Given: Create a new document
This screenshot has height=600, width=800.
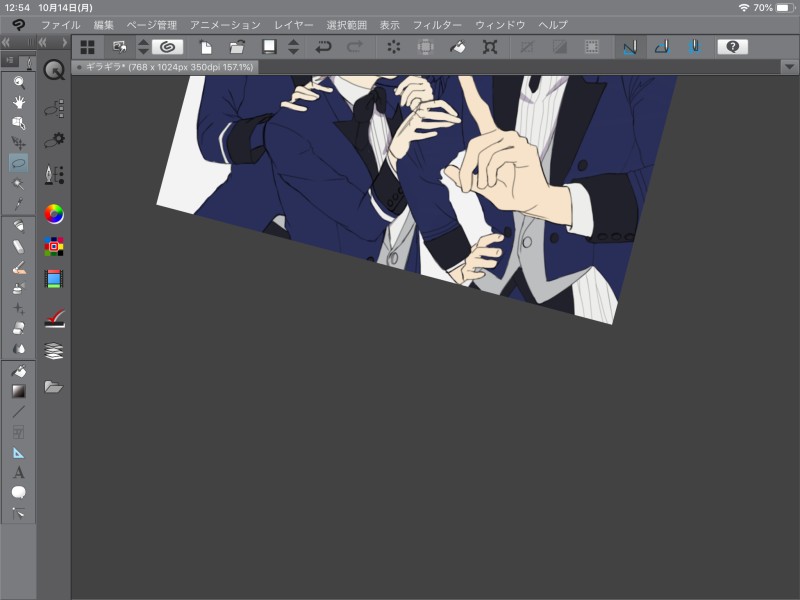Looking at the screenshot, I should click(x=206, y=47).
